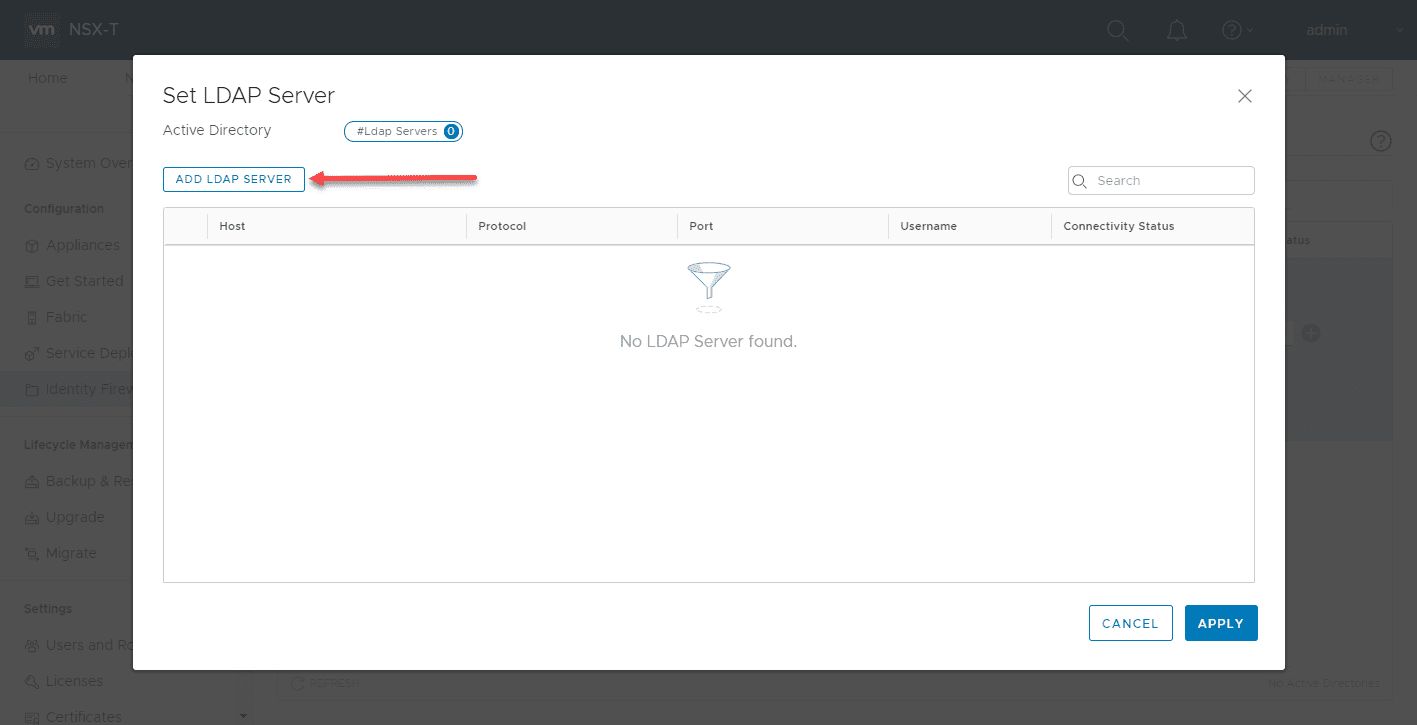Select the Fabric icon in the sidebar
Screen dimensions: 1417x725
coord(30,317)
